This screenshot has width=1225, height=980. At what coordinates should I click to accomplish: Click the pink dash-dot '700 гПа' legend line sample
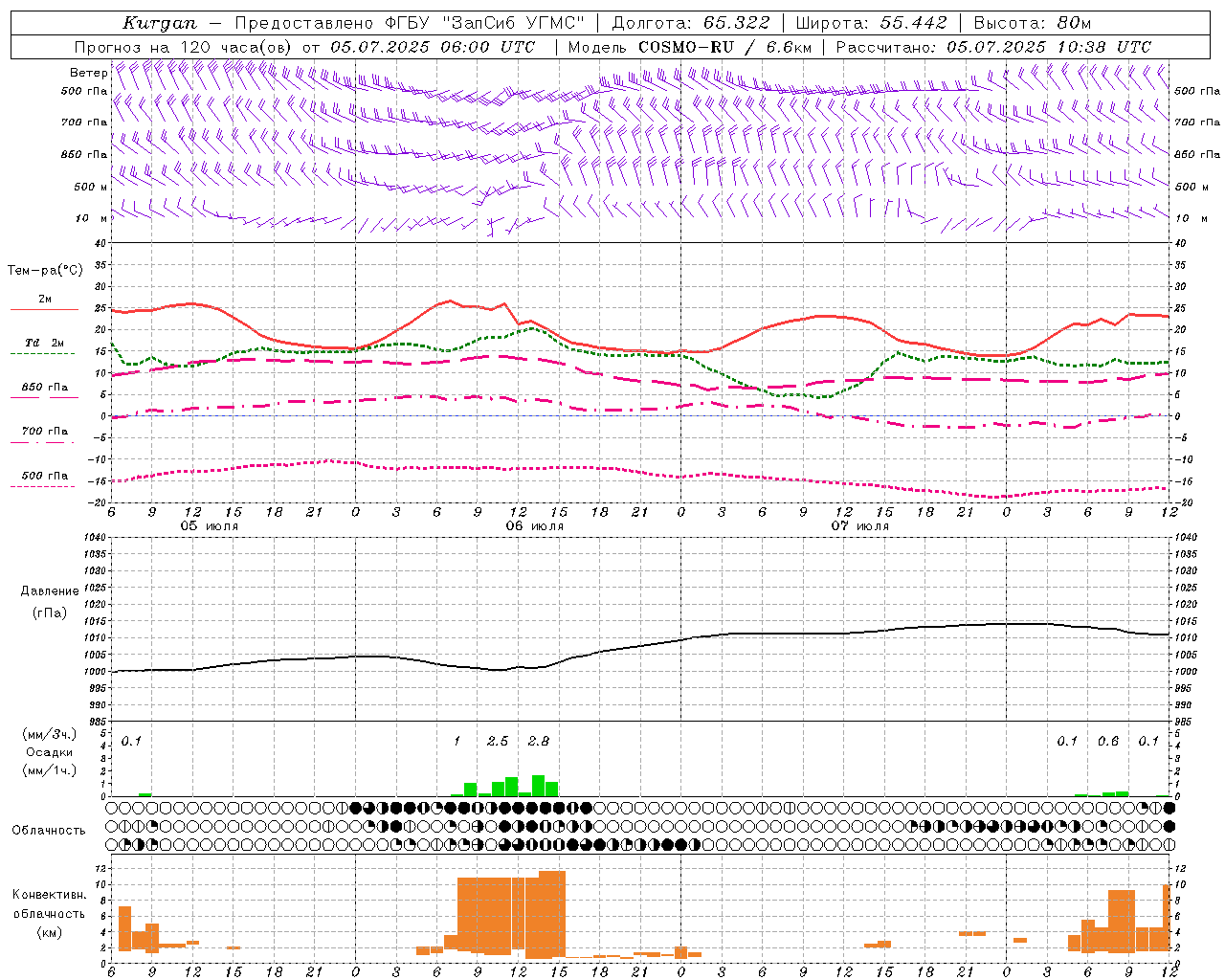click(x=42, y=442)
